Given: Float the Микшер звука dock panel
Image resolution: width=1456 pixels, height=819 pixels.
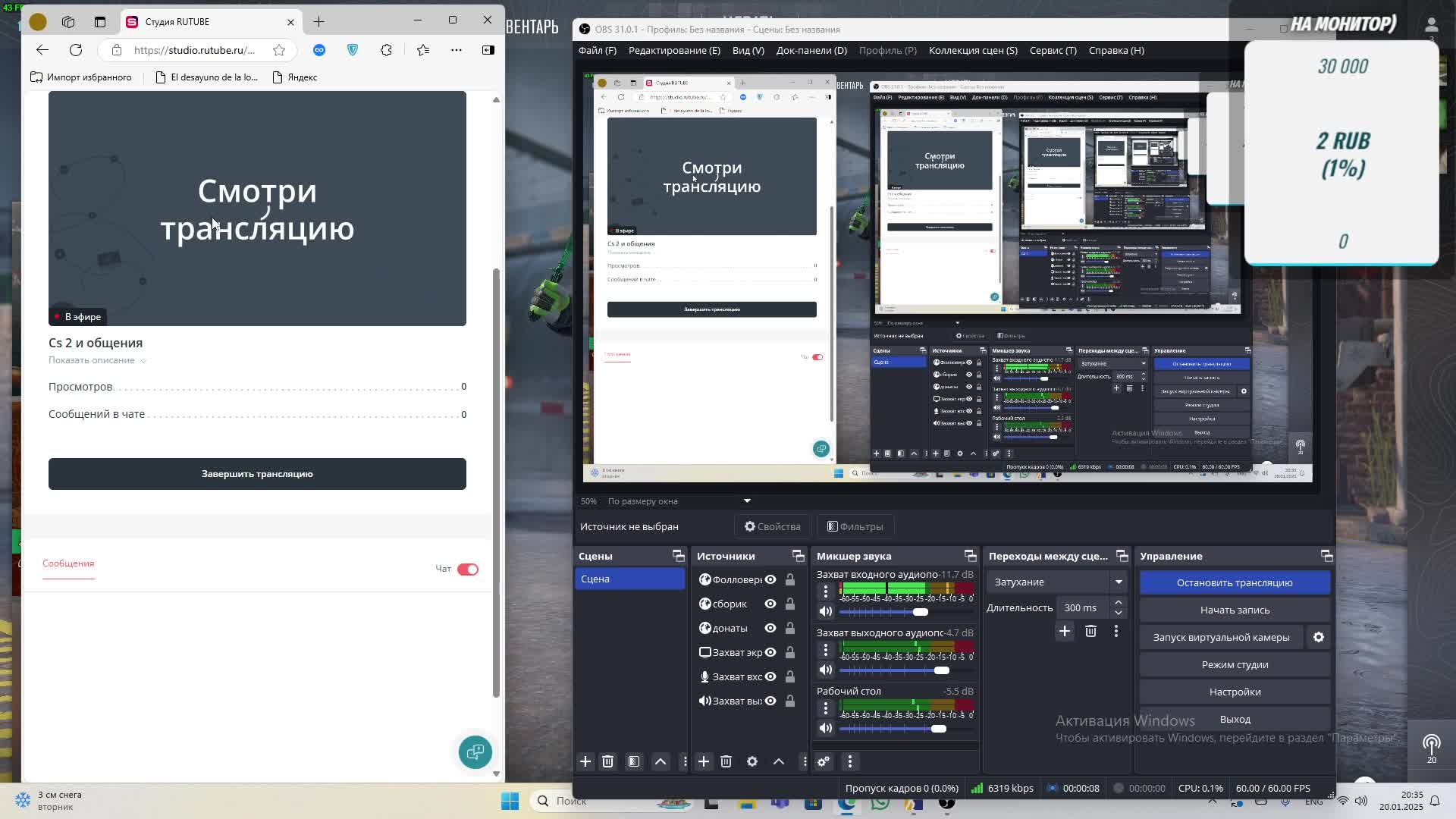Looking at the screenshot, I should pos(970,556).
